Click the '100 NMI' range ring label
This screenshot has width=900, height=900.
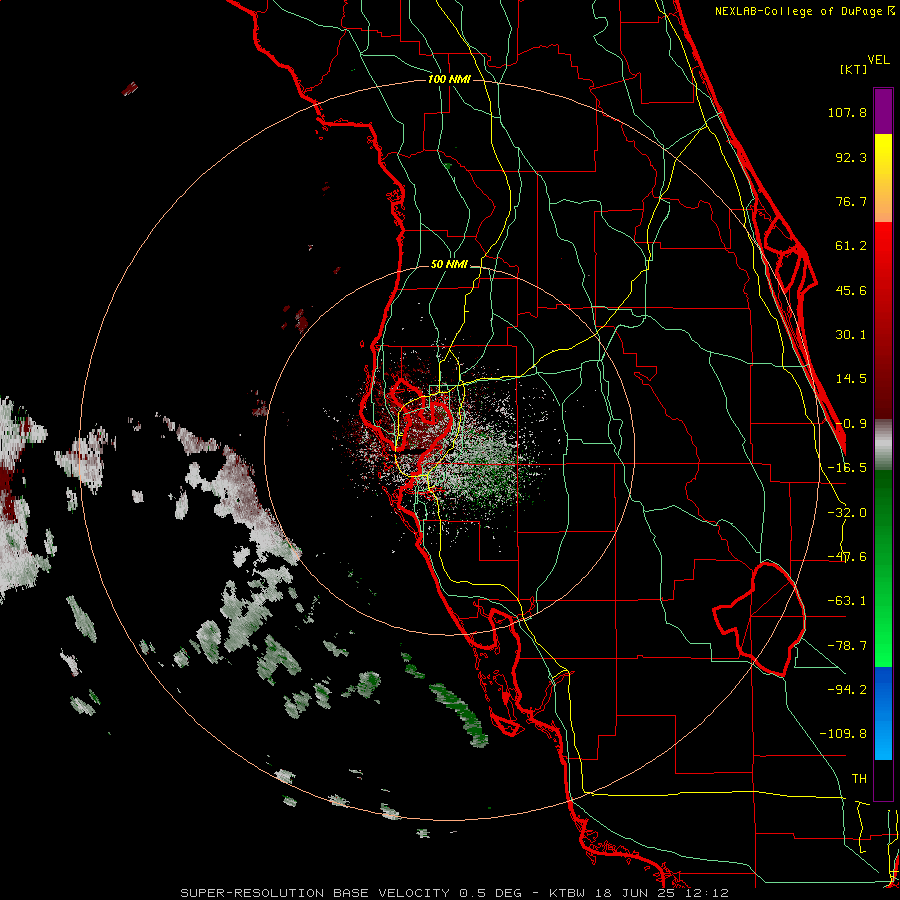pos(449,79)
